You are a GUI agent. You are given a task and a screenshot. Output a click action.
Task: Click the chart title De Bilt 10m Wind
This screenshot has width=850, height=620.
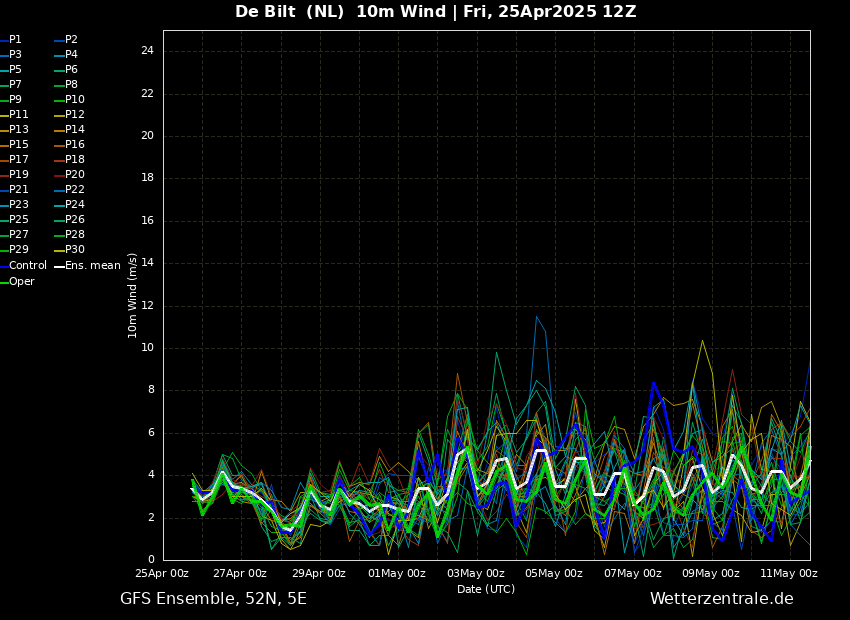(x=435, y=12)
